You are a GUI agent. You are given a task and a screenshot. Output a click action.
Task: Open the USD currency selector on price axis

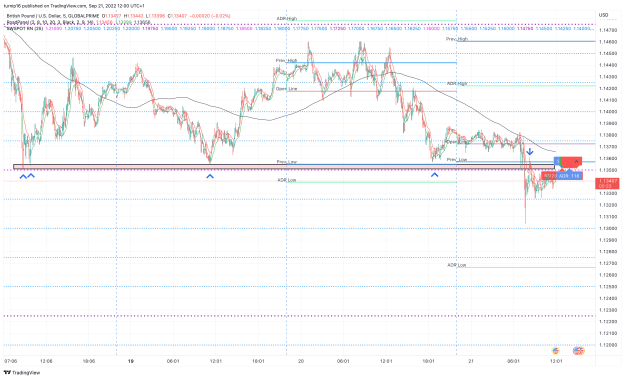tap(603, 15)
